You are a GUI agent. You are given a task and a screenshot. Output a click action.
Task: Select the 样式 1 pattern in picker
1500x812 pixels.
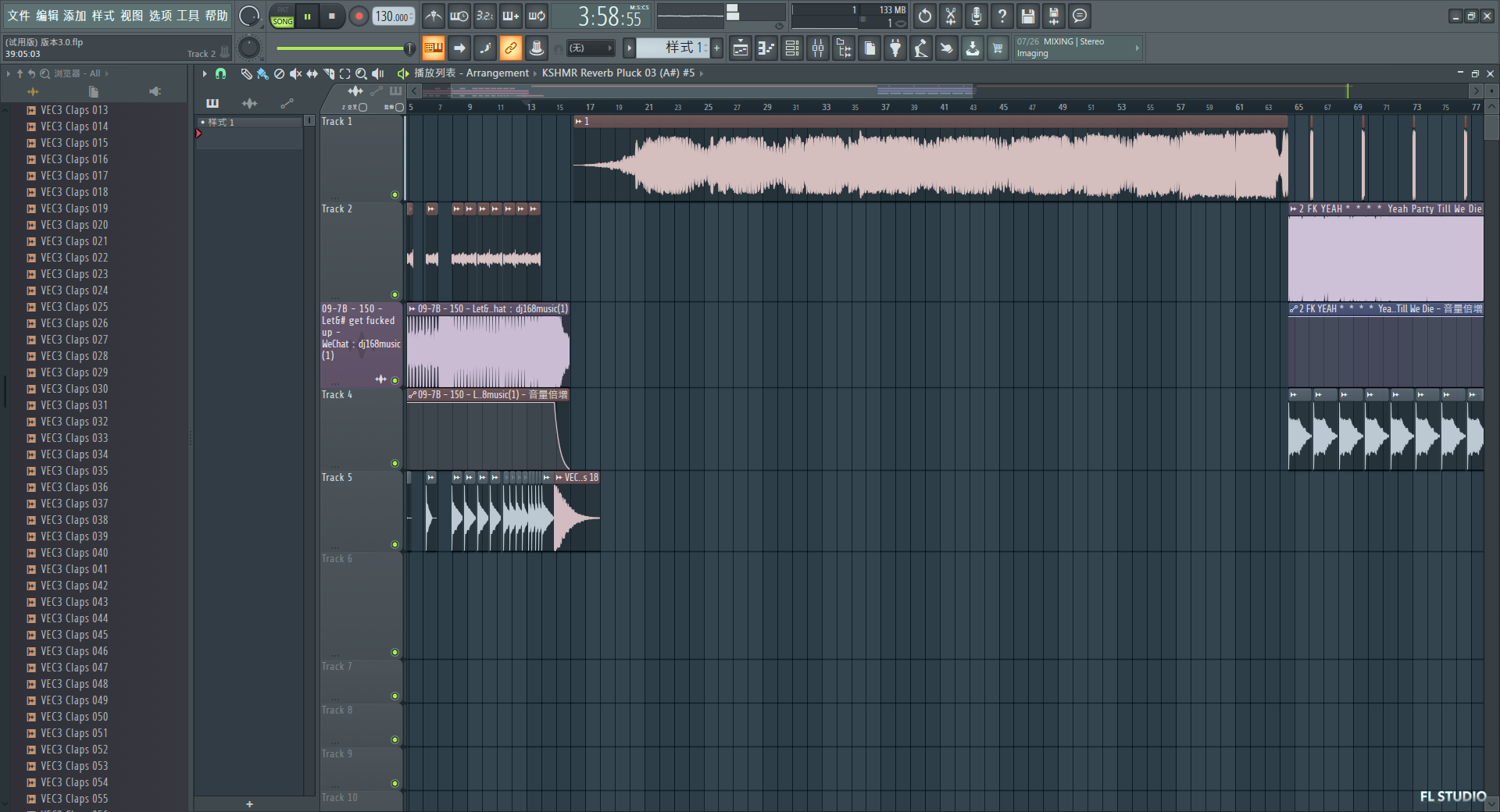tap(249, 123)
